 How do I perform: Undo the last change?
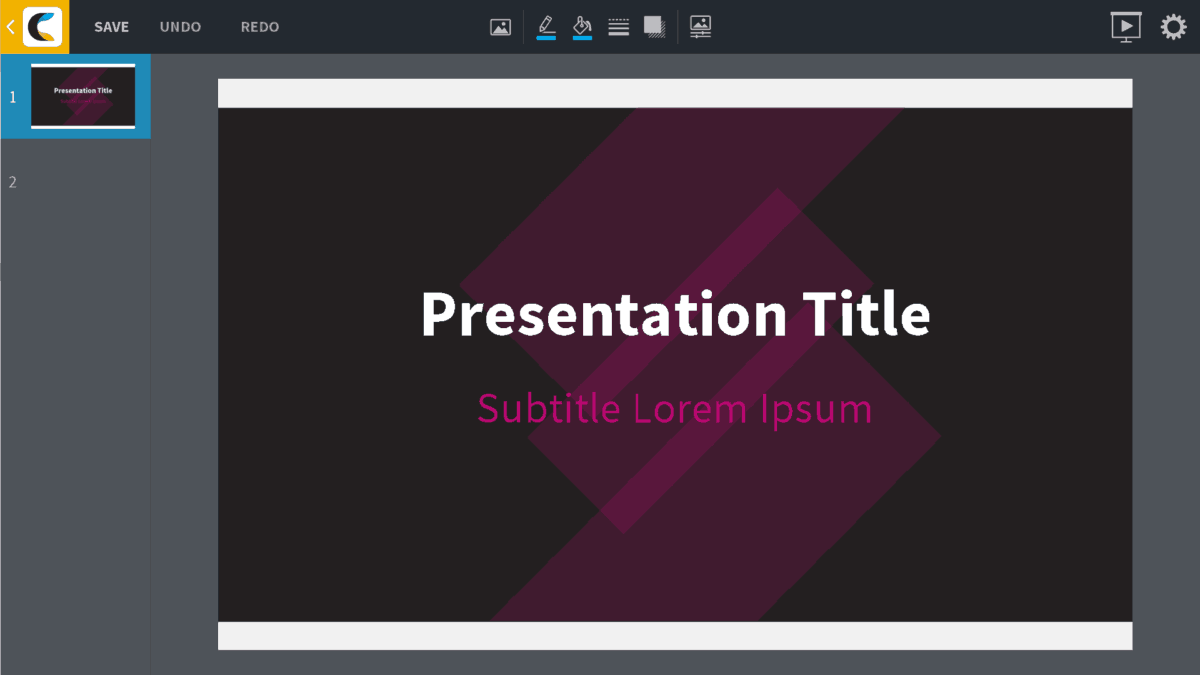pos(179,27)
